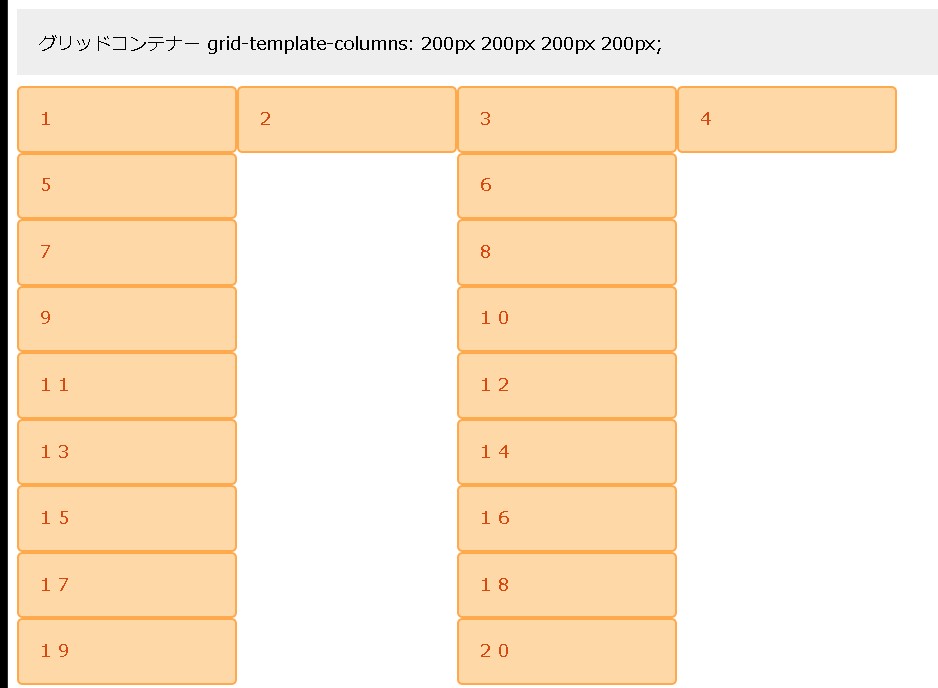Click grid cell number 3
Viewport: 938px width, 688px height.
pos(567,119)
